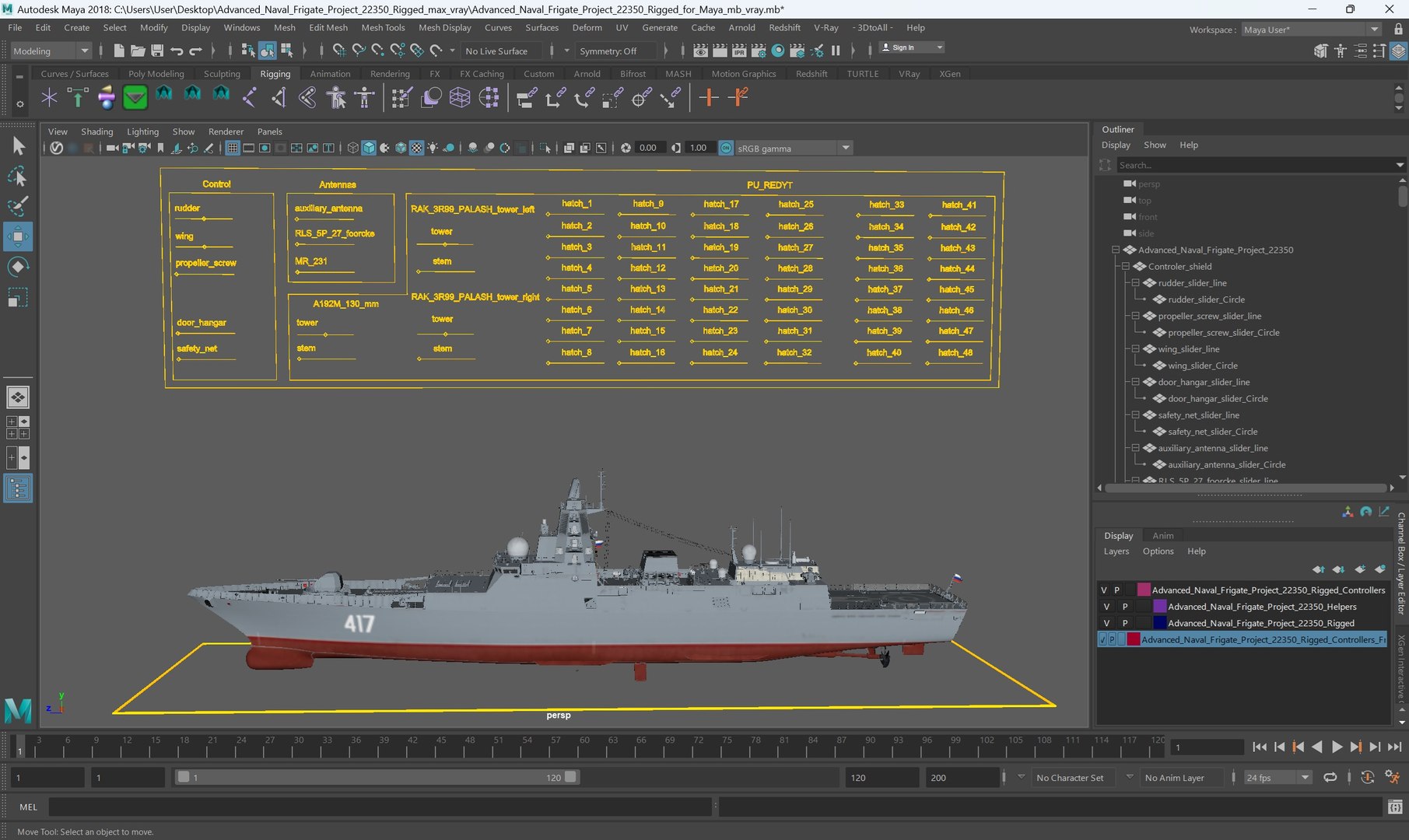1409x840 pixels.
Task: Create a new scene icon
Action: point(119,51)
